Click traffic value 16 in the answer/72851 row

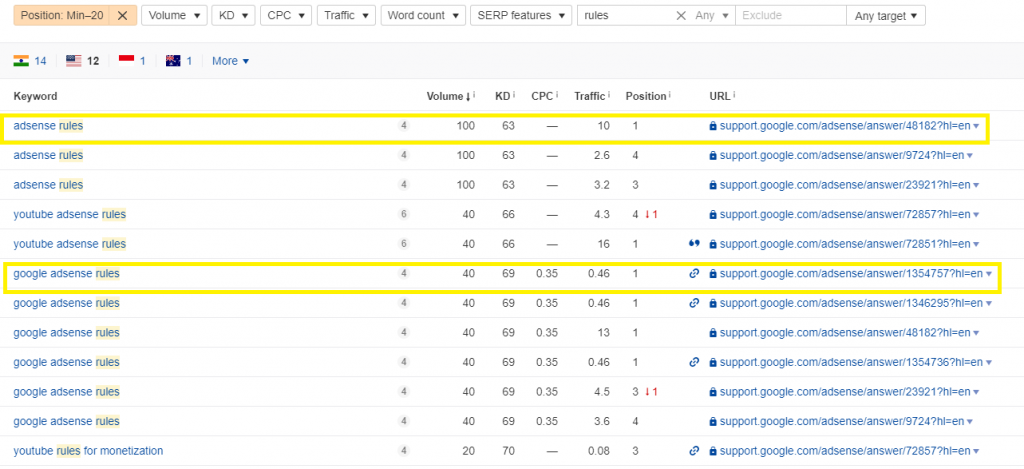pyautogui.click(x=604, y=244)
